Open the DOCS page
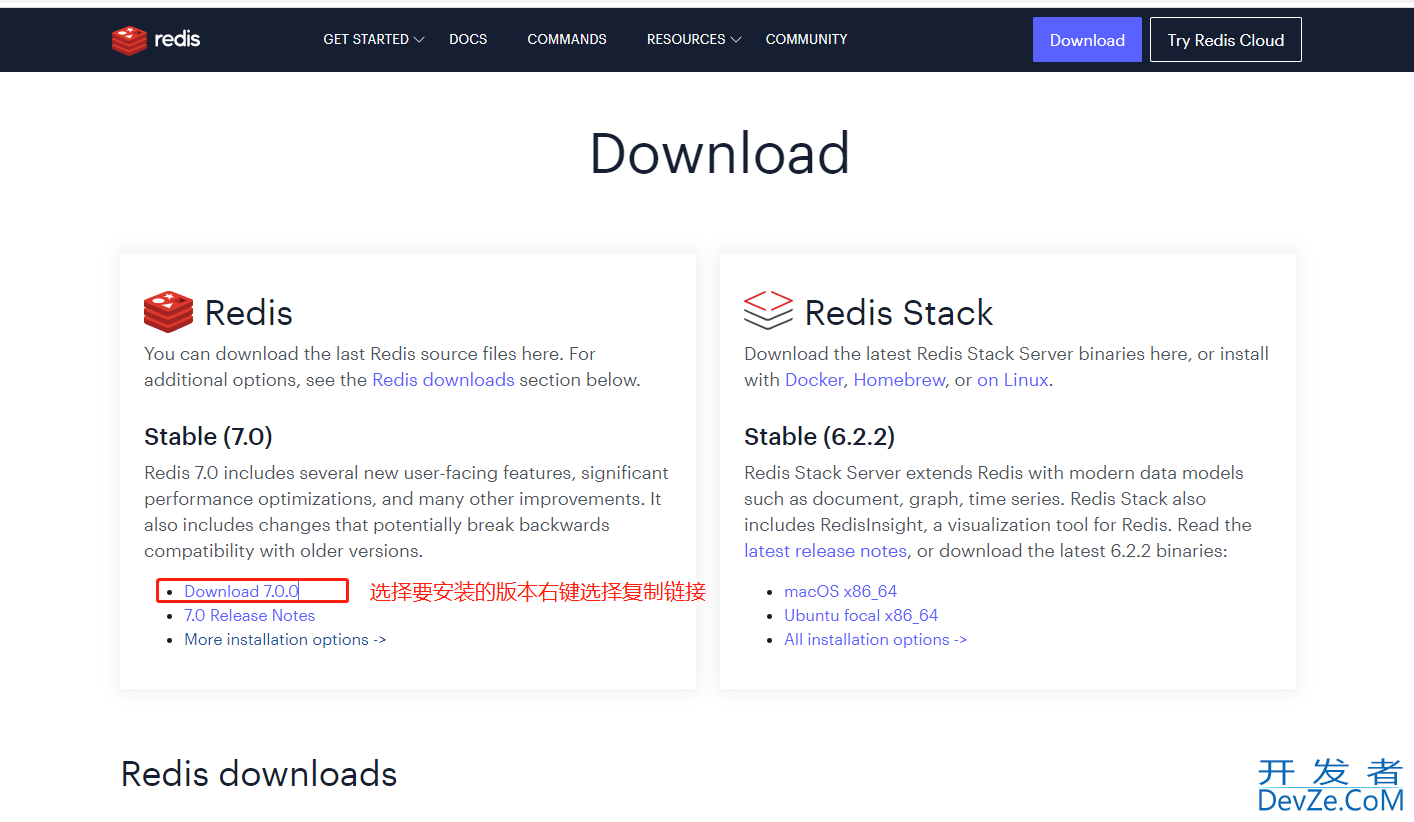This screenshot has width=1414, height=822. point(468,39)
